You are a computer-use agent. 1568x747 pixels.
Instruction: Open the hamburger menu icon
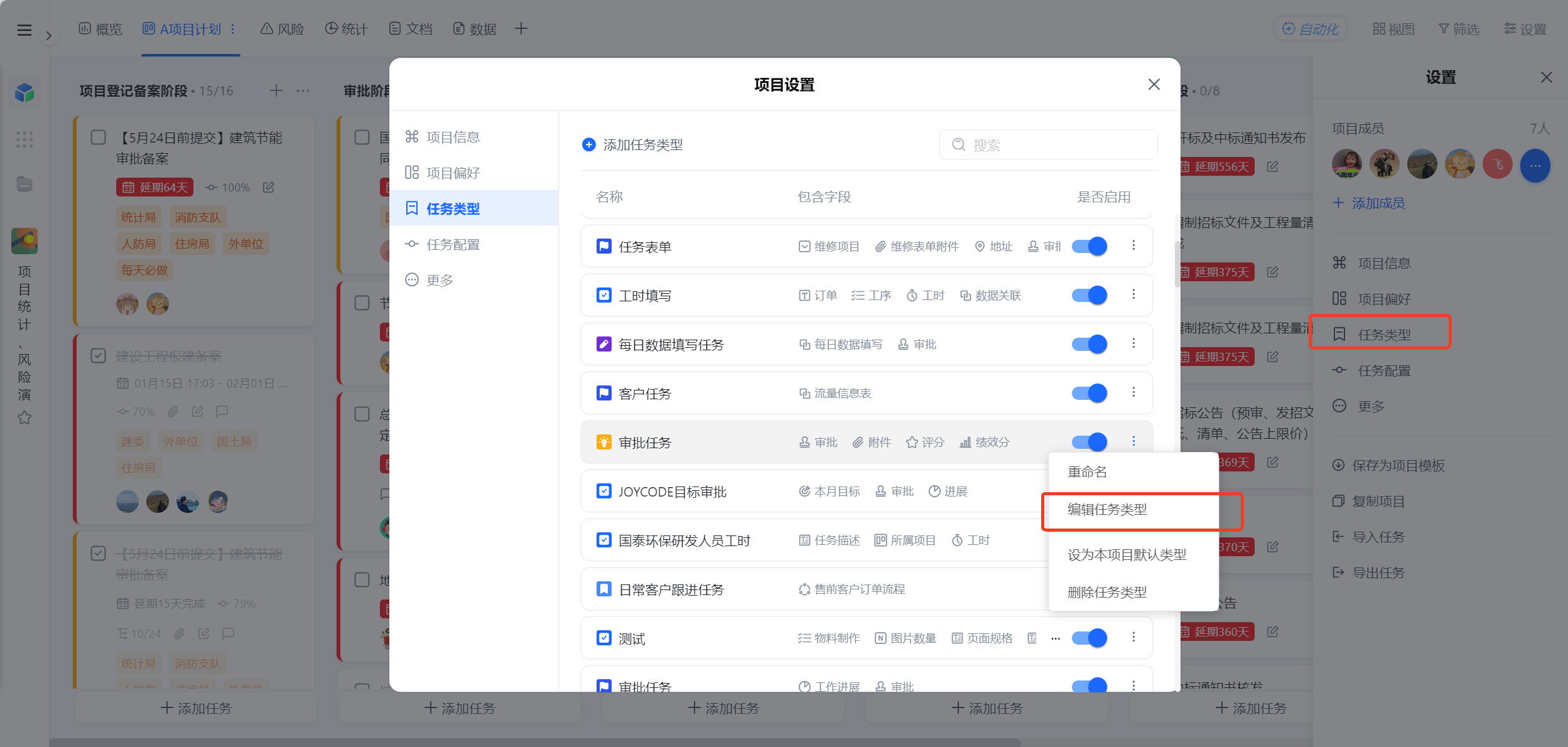tap(24, 30)
